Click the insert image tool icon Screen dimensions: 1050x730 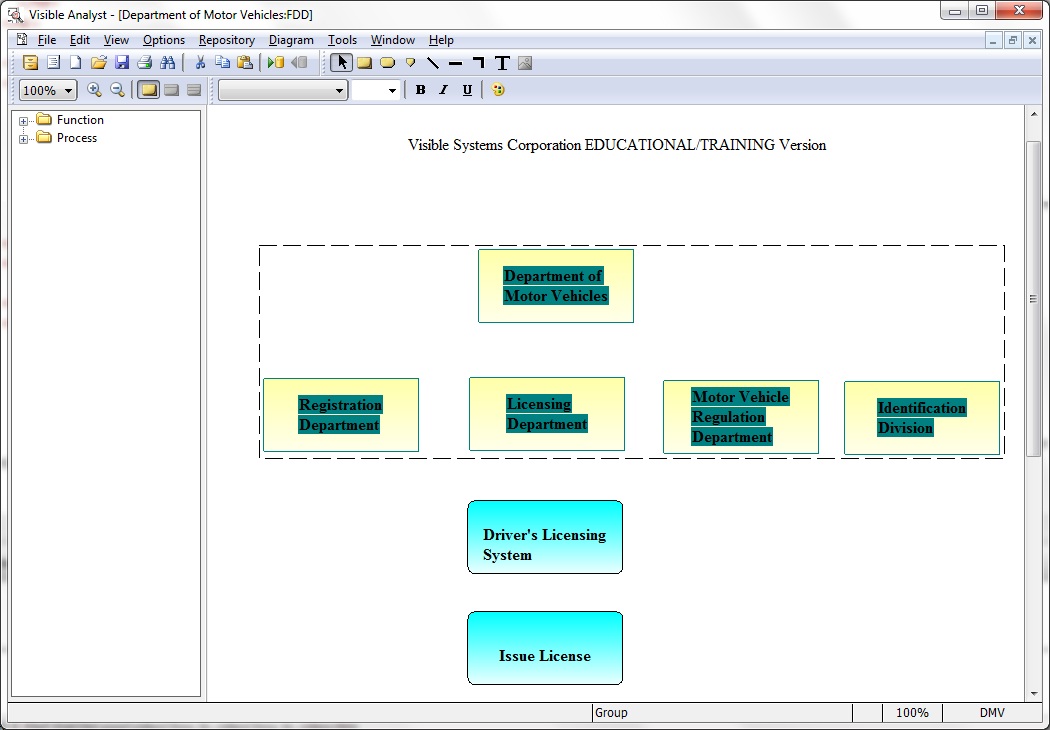[525, 63]
